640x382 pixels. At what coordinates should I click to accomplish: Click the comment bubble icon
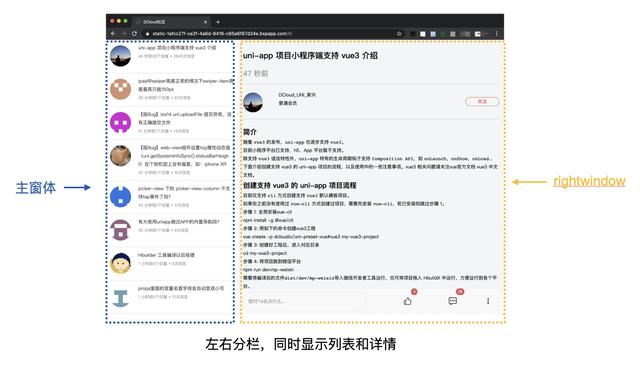point(452,301)
